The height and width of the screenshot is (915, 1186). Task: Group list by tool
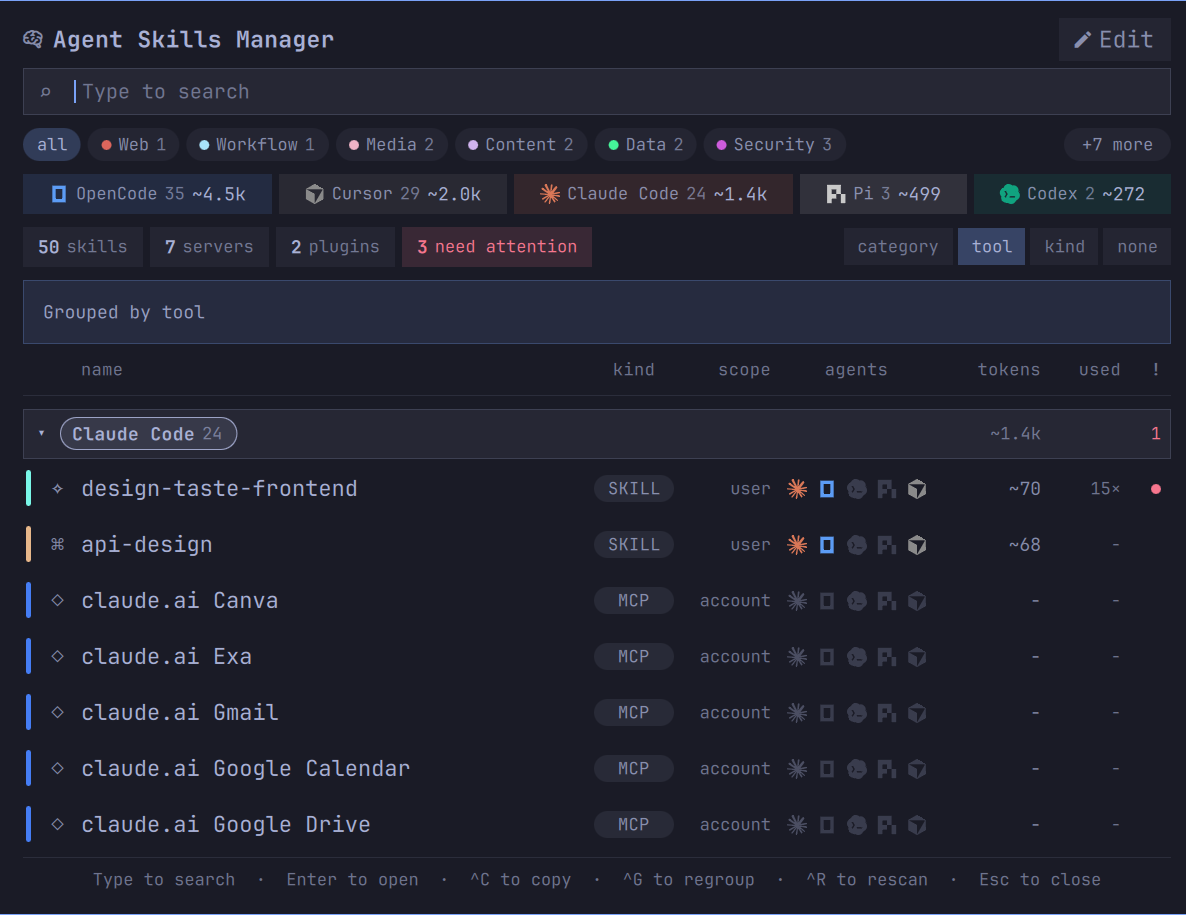coord(992,247)
